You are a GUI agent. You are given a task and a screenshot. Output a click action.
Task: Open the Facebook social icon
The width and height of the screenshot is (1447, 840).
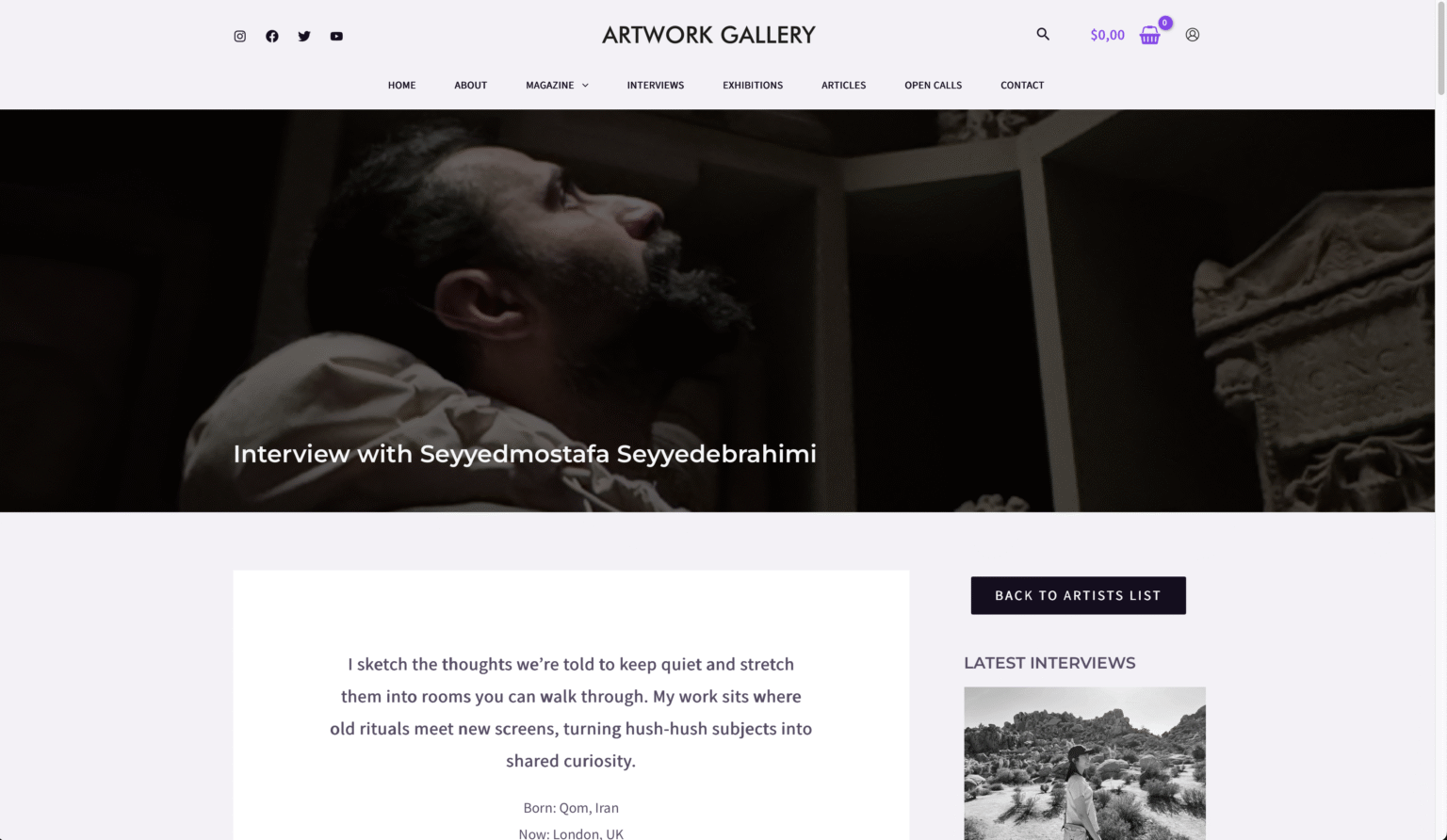pos(272,36)
